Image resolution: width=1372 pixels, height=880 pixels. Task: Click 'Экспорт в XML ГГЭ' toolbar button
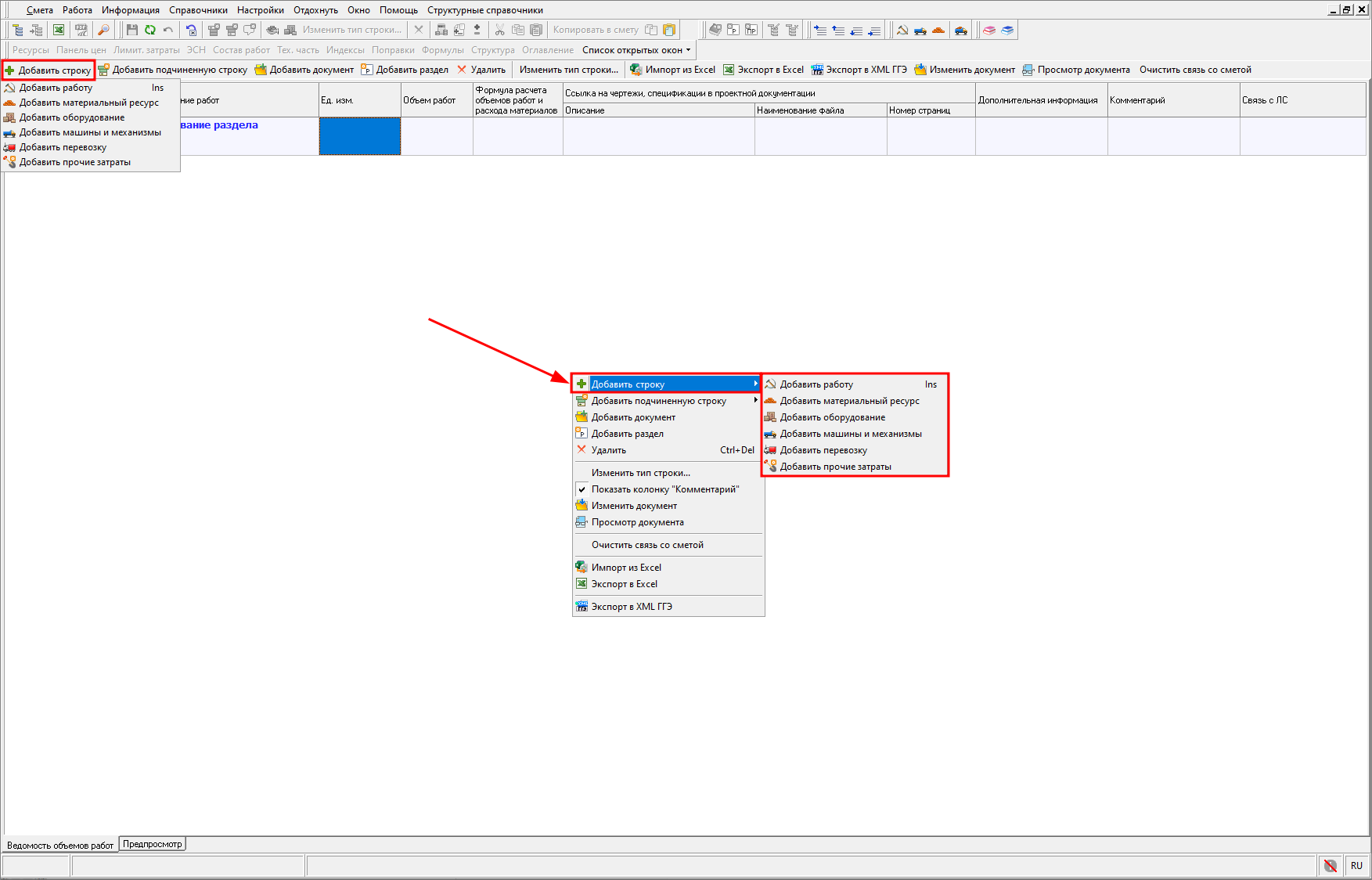859,70
